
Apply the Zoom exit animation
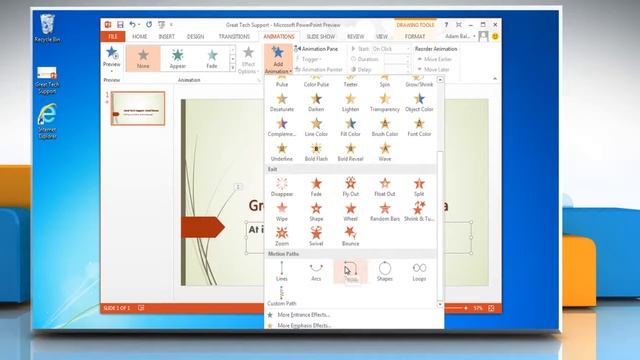click(282, 237)
